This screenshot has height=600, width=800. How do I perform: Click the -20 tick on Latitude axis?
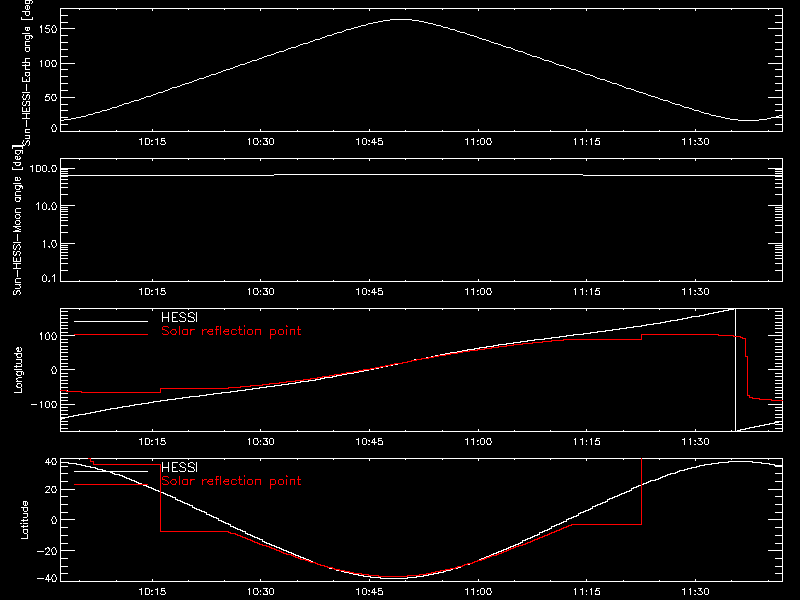tap(47, 551)
